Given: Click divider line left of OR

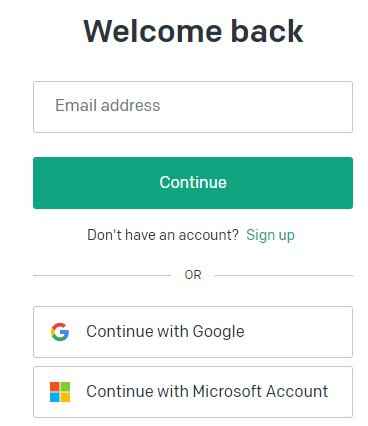Looking at the screenshot, I should pos(102,276).
